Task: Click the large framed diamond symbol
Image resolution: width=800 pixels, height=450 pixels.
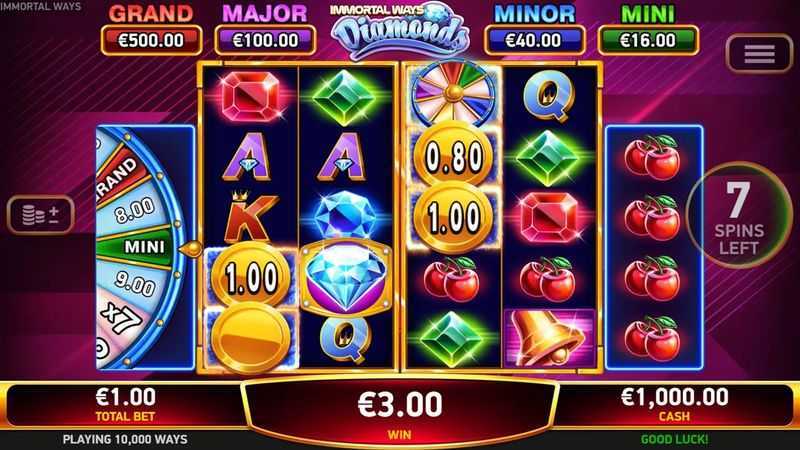Action: tap(346, 277)
